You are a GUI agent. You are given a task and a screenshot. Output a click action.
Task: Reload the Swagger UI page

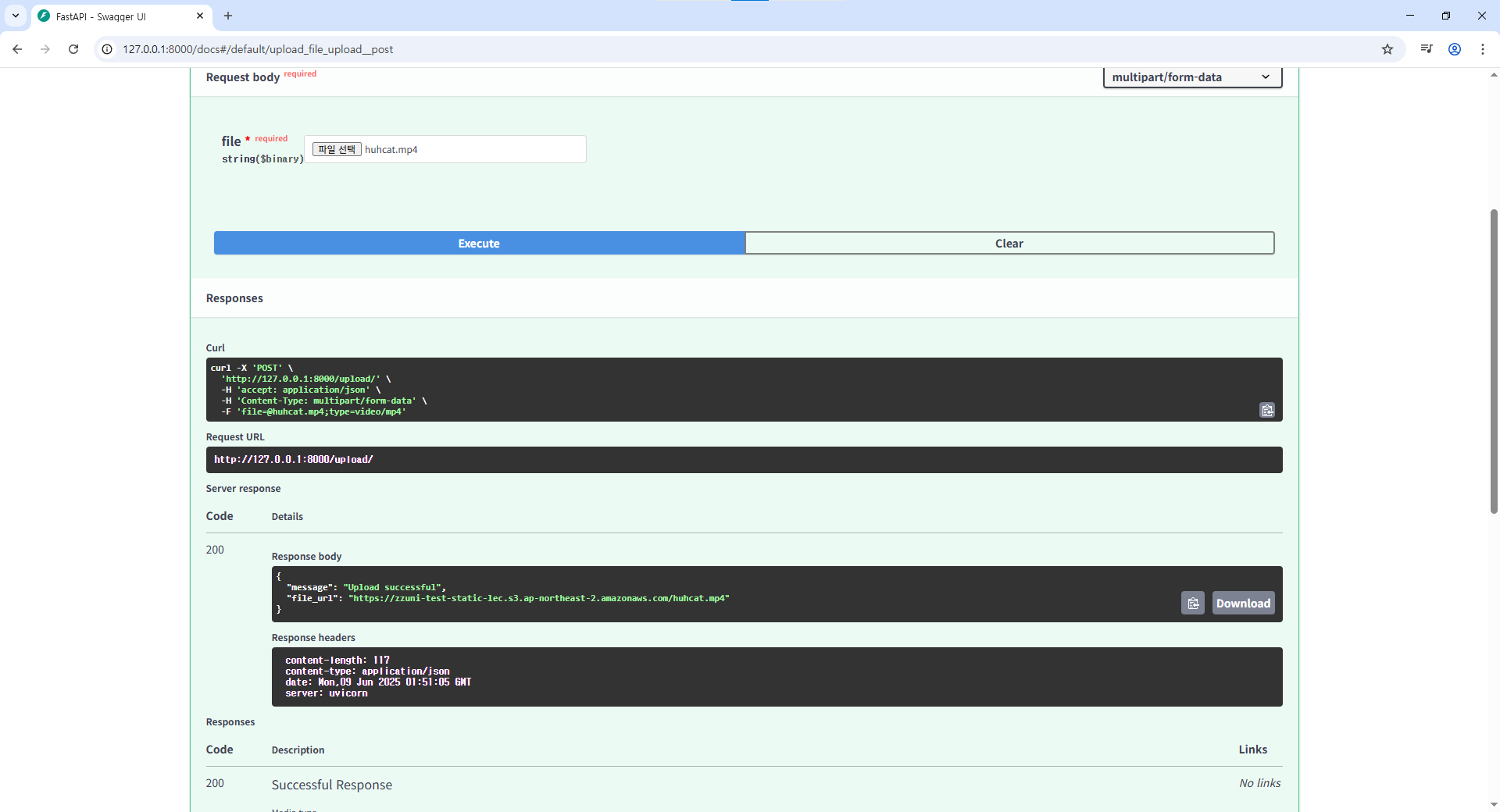tap(73, 49)
